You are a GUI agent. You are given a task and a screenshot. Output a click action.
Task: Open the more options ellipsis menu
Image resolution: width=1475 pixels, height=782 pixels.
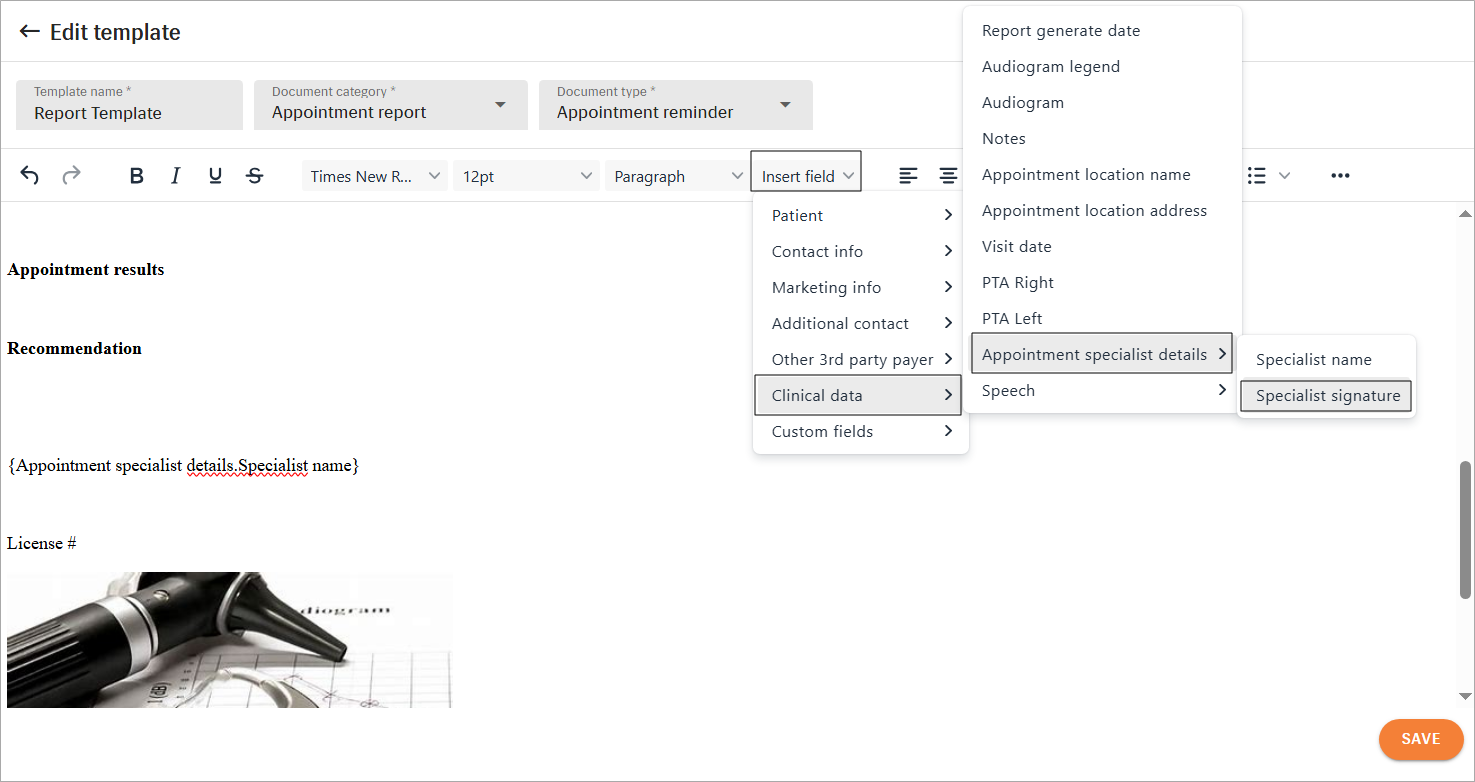(1340, 176)
